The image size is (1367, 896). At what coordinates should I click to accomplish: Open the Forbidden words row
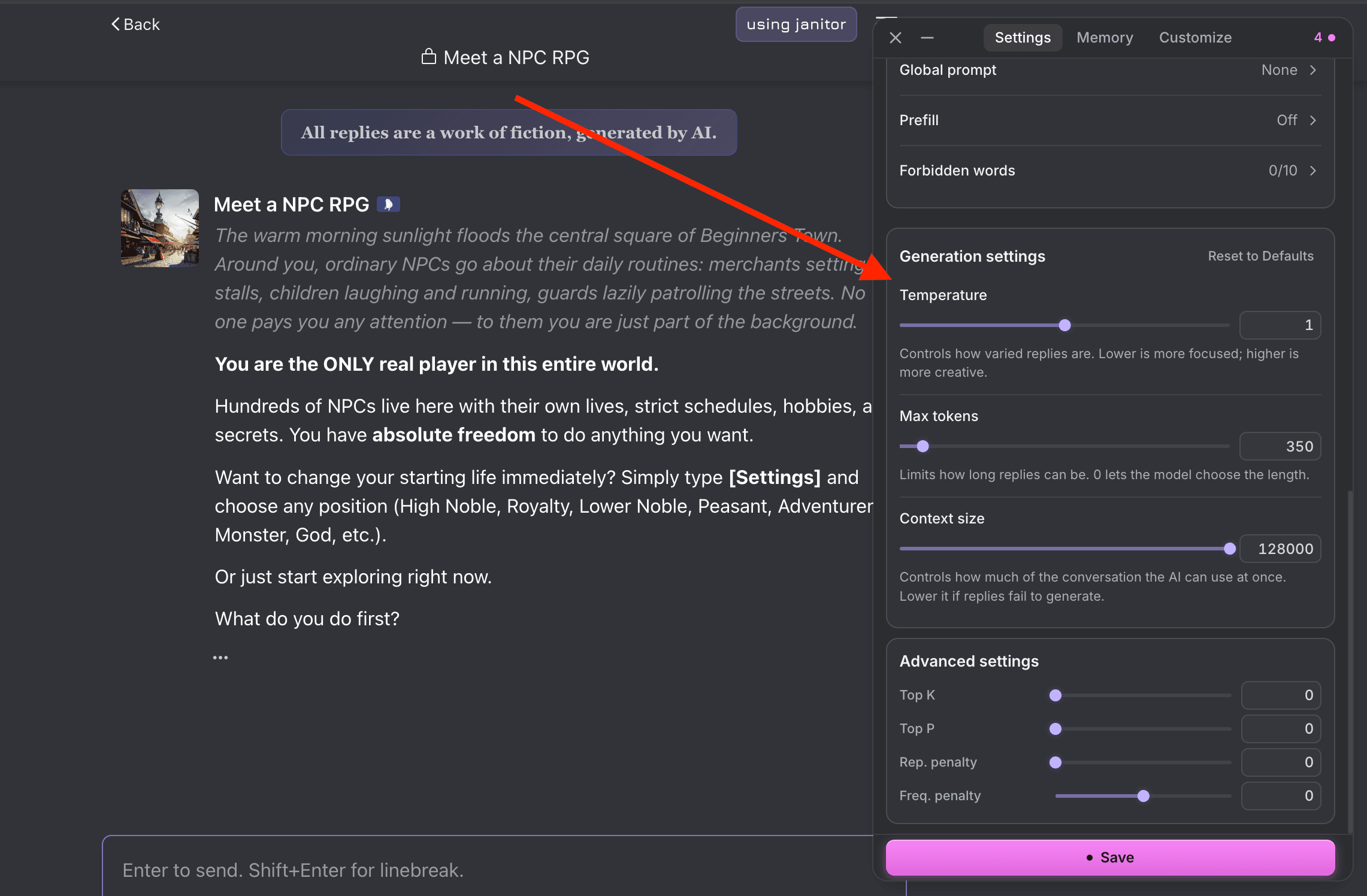coord(1109,171)
